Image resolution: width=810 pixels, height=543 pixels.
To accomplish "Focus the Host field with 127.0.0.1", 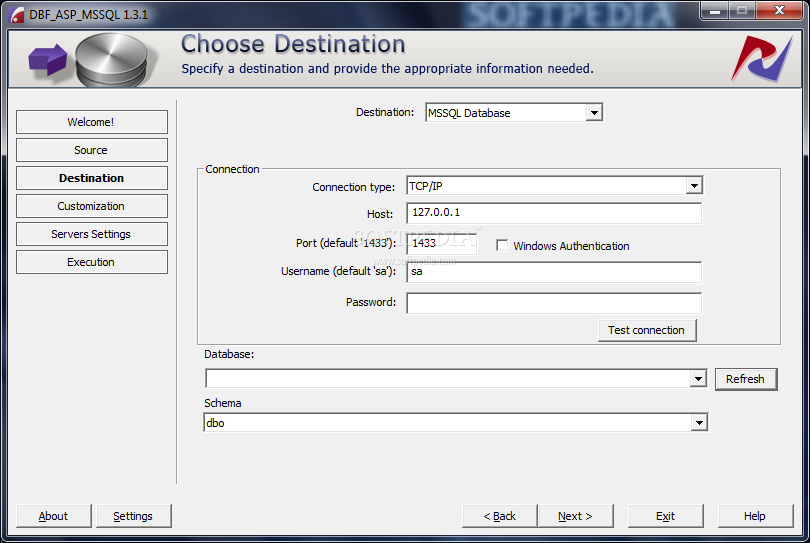I will [x=554, y=213].
